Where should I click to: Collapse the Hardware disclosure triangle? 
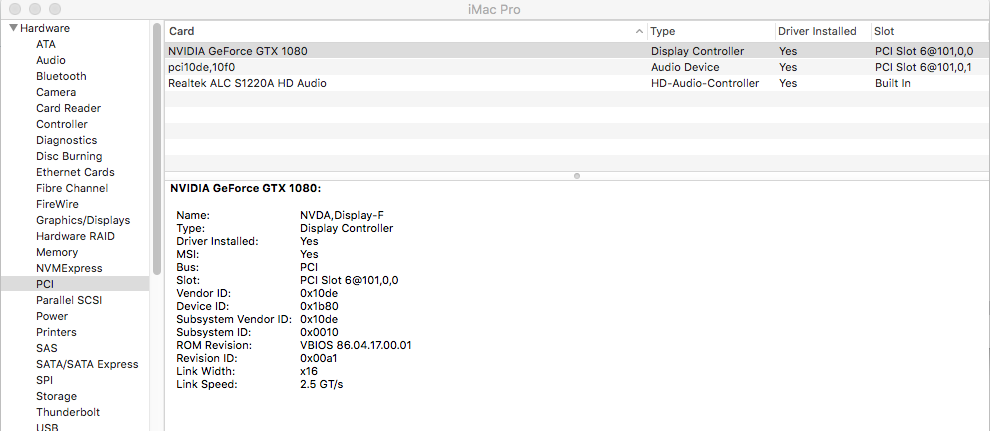[13, 28]
